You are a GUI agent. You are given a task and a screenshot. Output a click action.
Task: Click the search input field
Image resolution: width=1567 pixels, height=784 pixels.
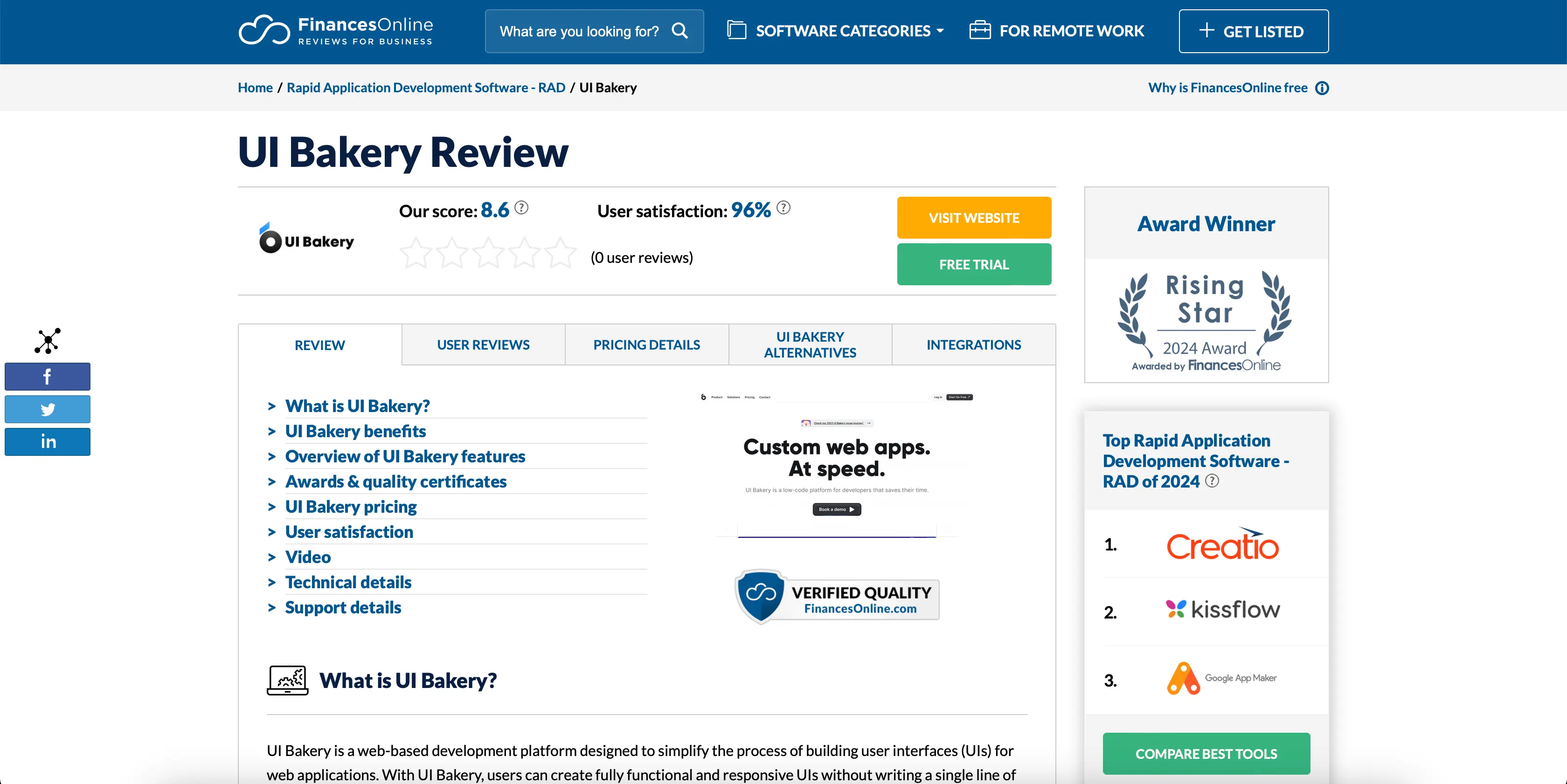click(x=594, y=31)
